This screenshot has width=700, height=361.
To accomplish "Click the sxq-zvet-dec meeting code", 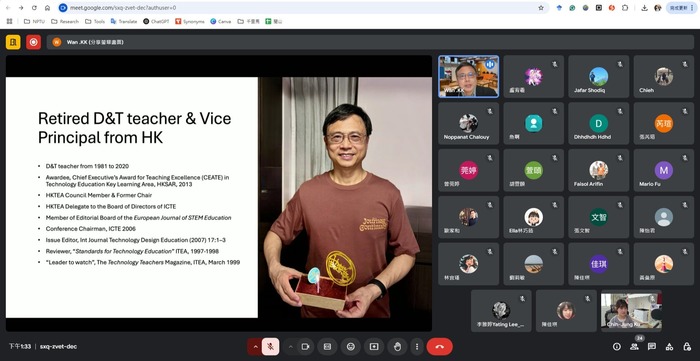I will tap(58, 347).
